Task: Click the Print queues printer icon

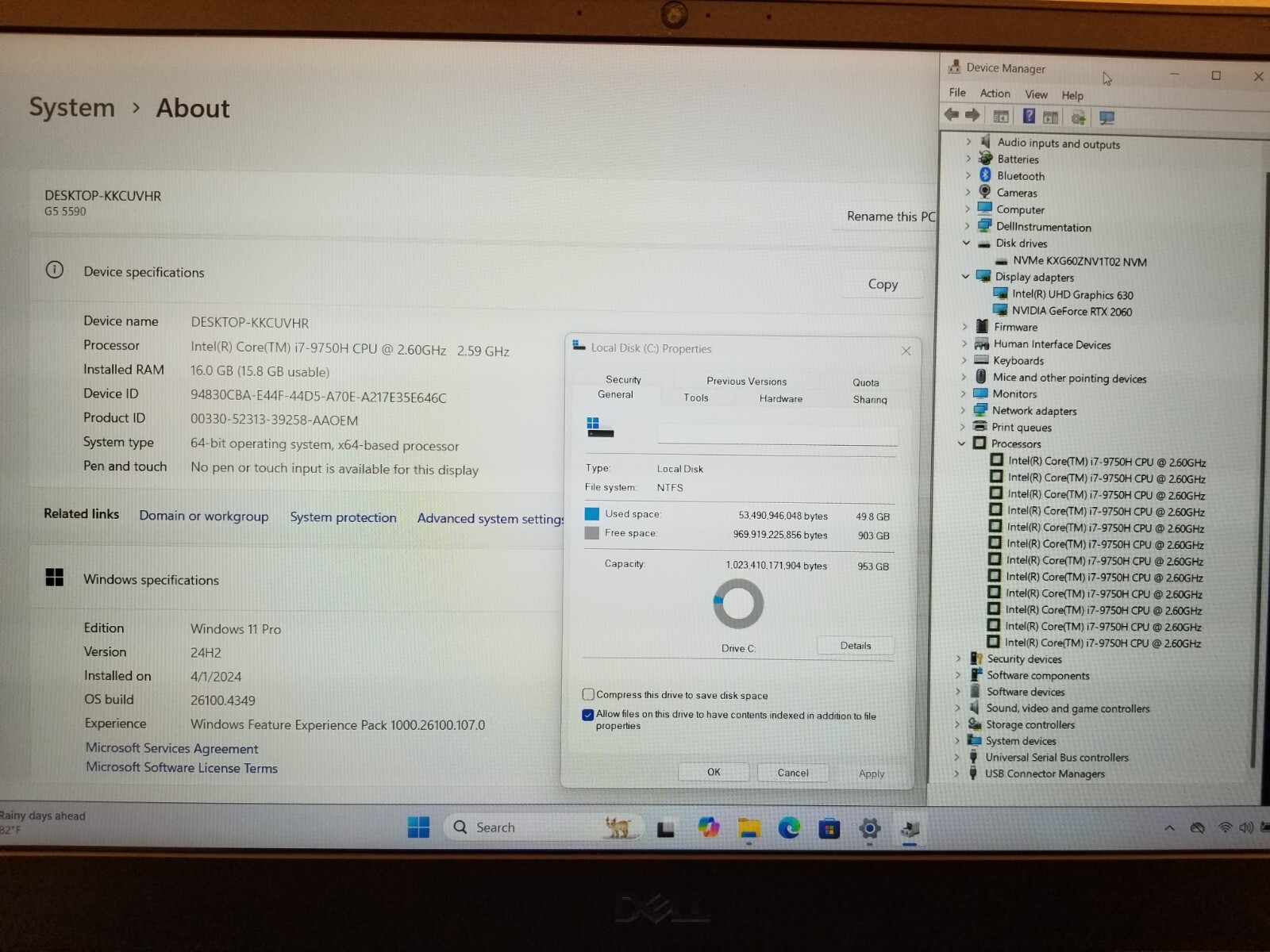Action: tap(980, 427)
